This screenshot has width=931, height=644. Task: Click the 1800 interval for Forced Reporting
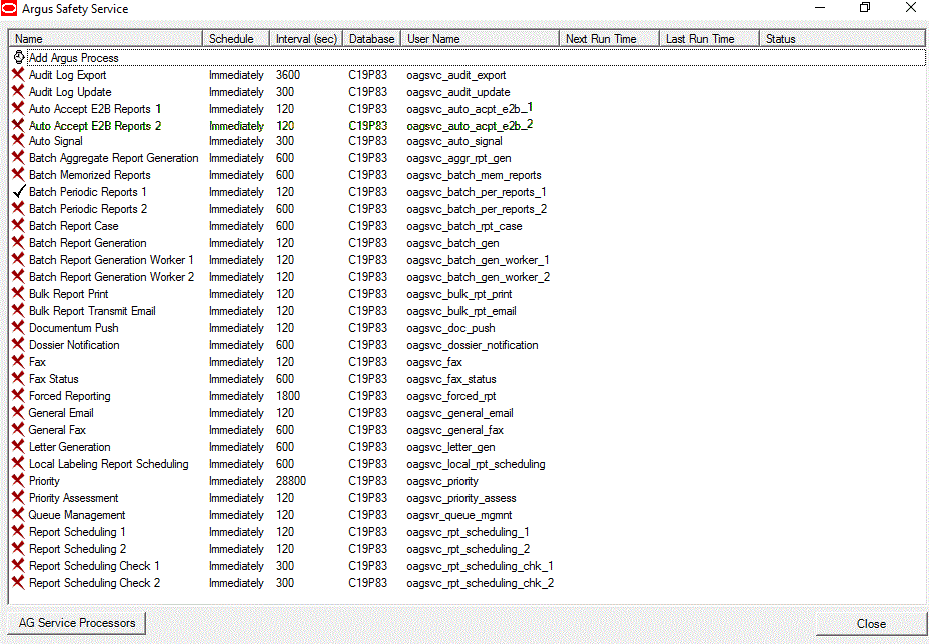pos(288,395)
